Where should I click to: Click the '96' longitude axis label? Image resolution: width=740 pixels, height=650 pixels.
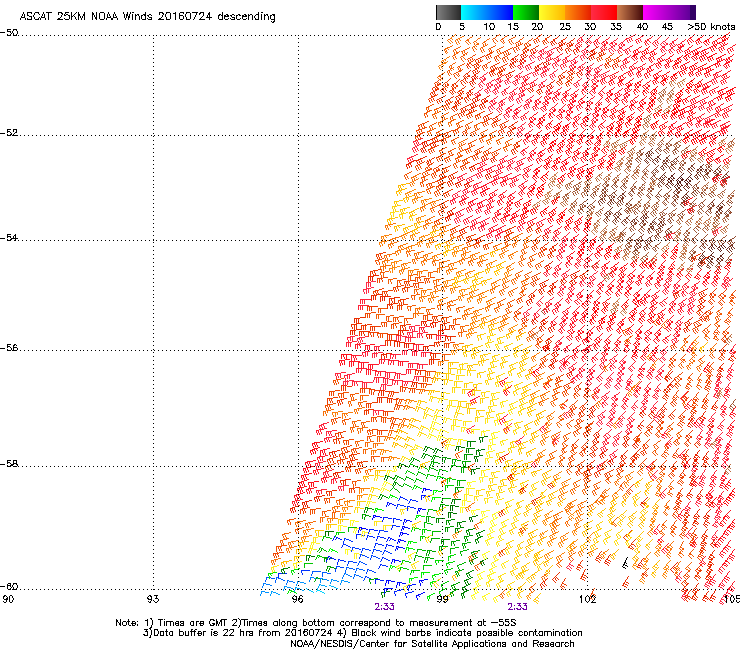pos(297,599)
